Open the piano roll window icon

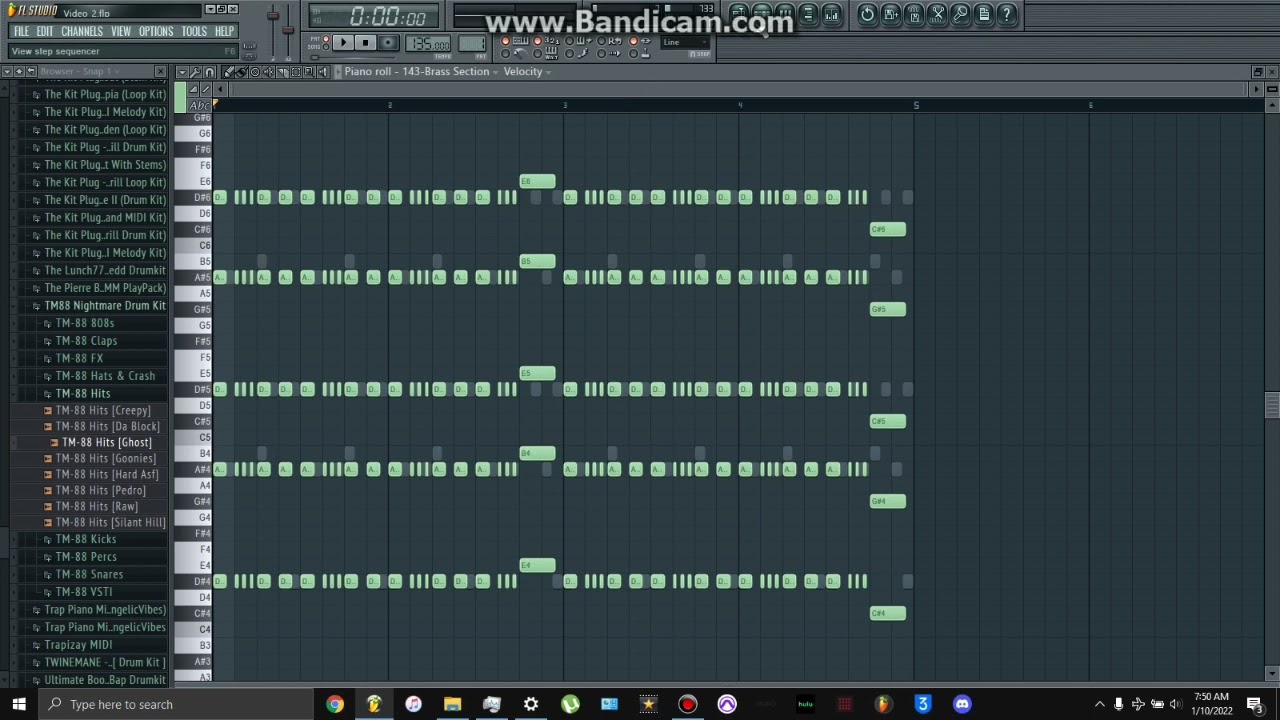click(x=785, y=14)
